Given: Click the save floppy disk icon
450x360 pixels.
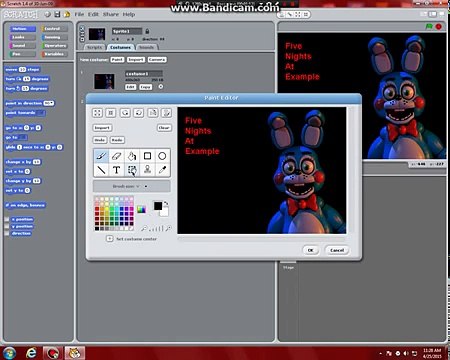Looking at the screenshot, I should tap(57, 14).
